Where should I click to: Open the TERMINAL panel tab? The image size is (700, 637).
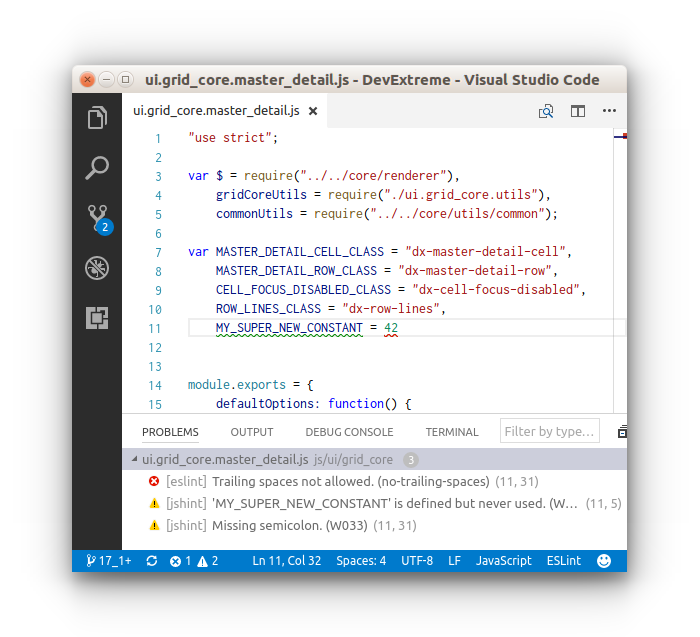(x=452, y=432)
